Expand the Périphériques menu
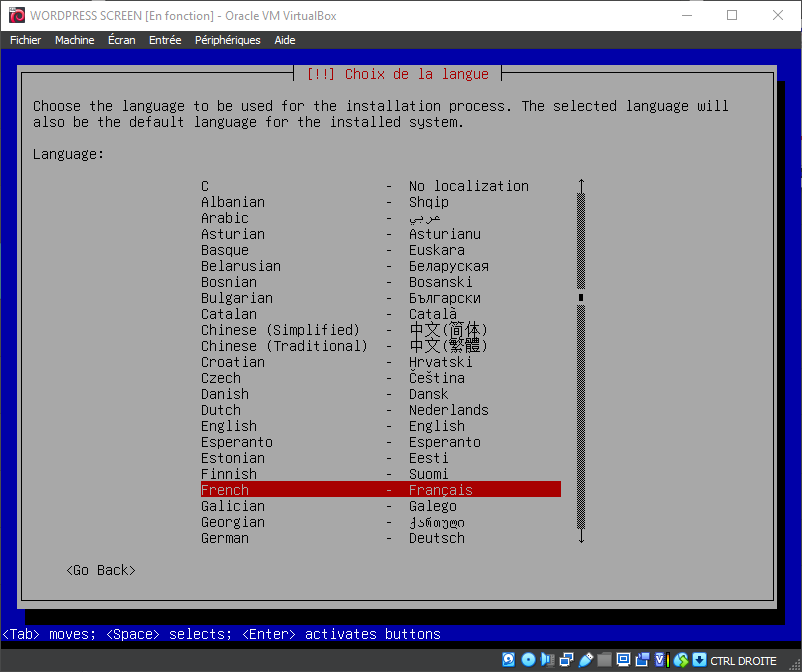The image size is (802, 672). [227, 40]
